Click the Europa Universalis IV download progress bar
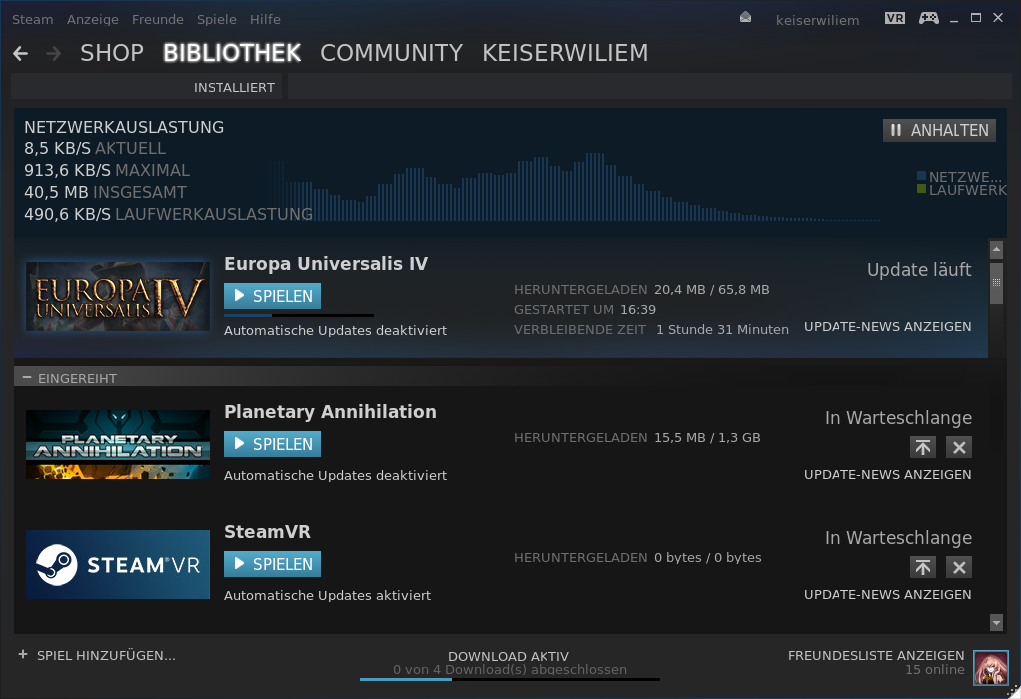 (x=299, y=315)
